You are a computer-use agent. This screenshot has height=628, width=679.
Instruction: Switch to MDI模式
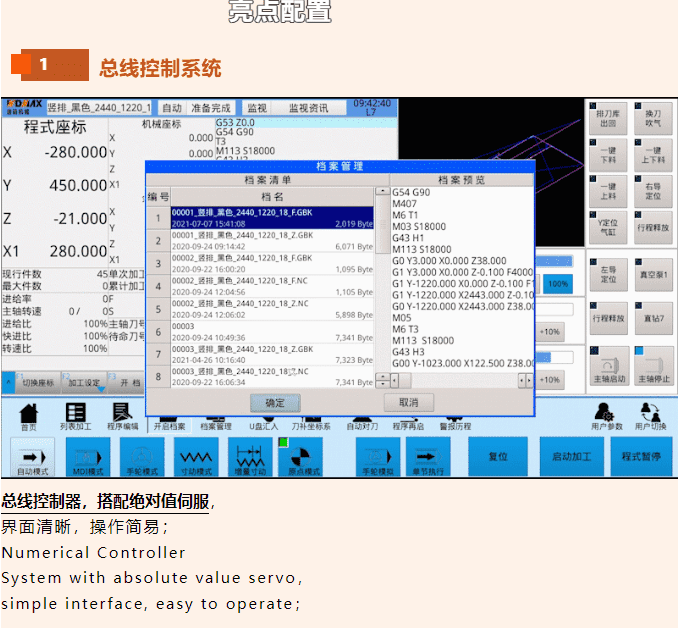click(88, 457)
